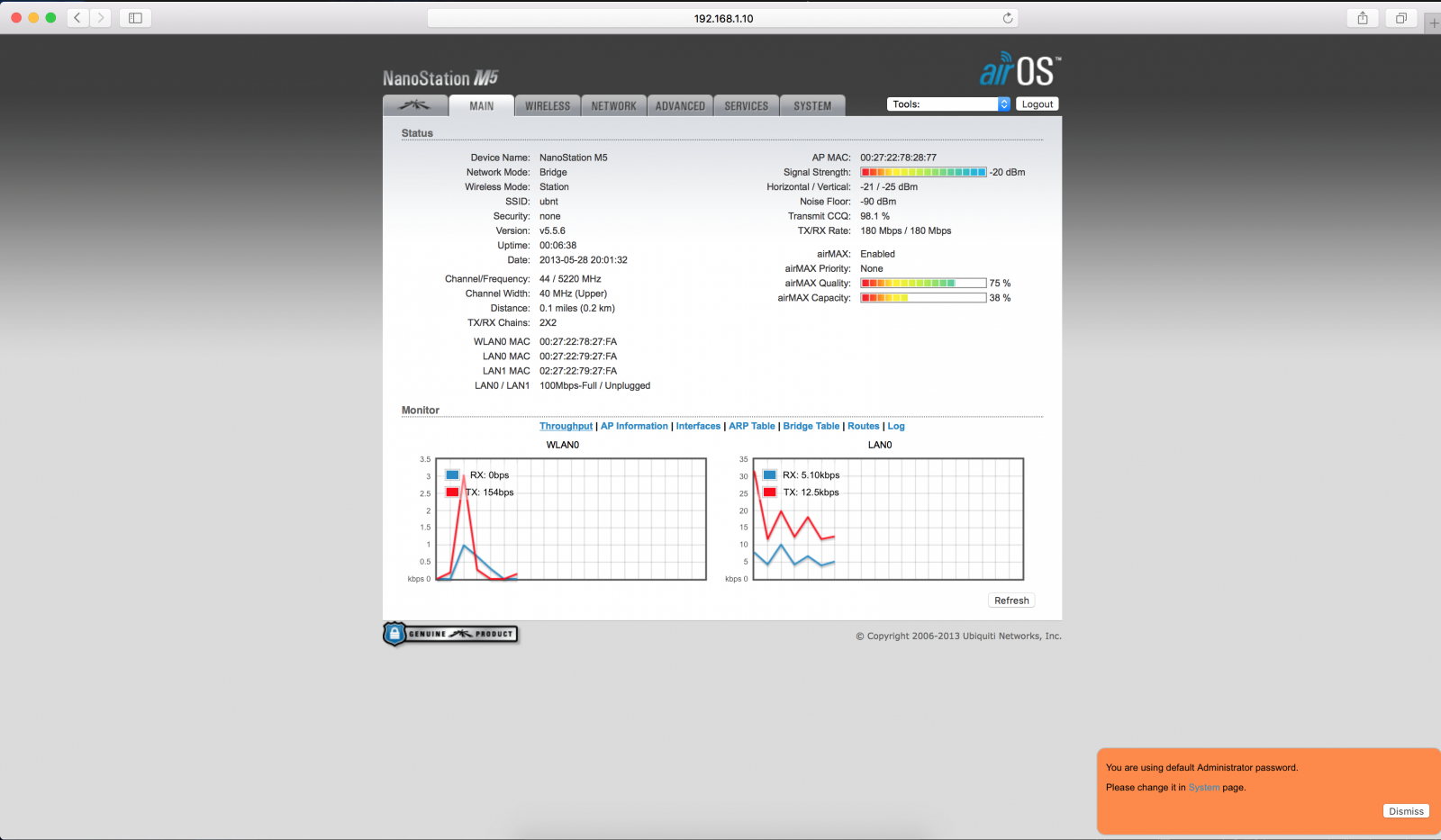Click the Version value v5.5.6
The image size is (1441, 840).
[x=552, y=230]
